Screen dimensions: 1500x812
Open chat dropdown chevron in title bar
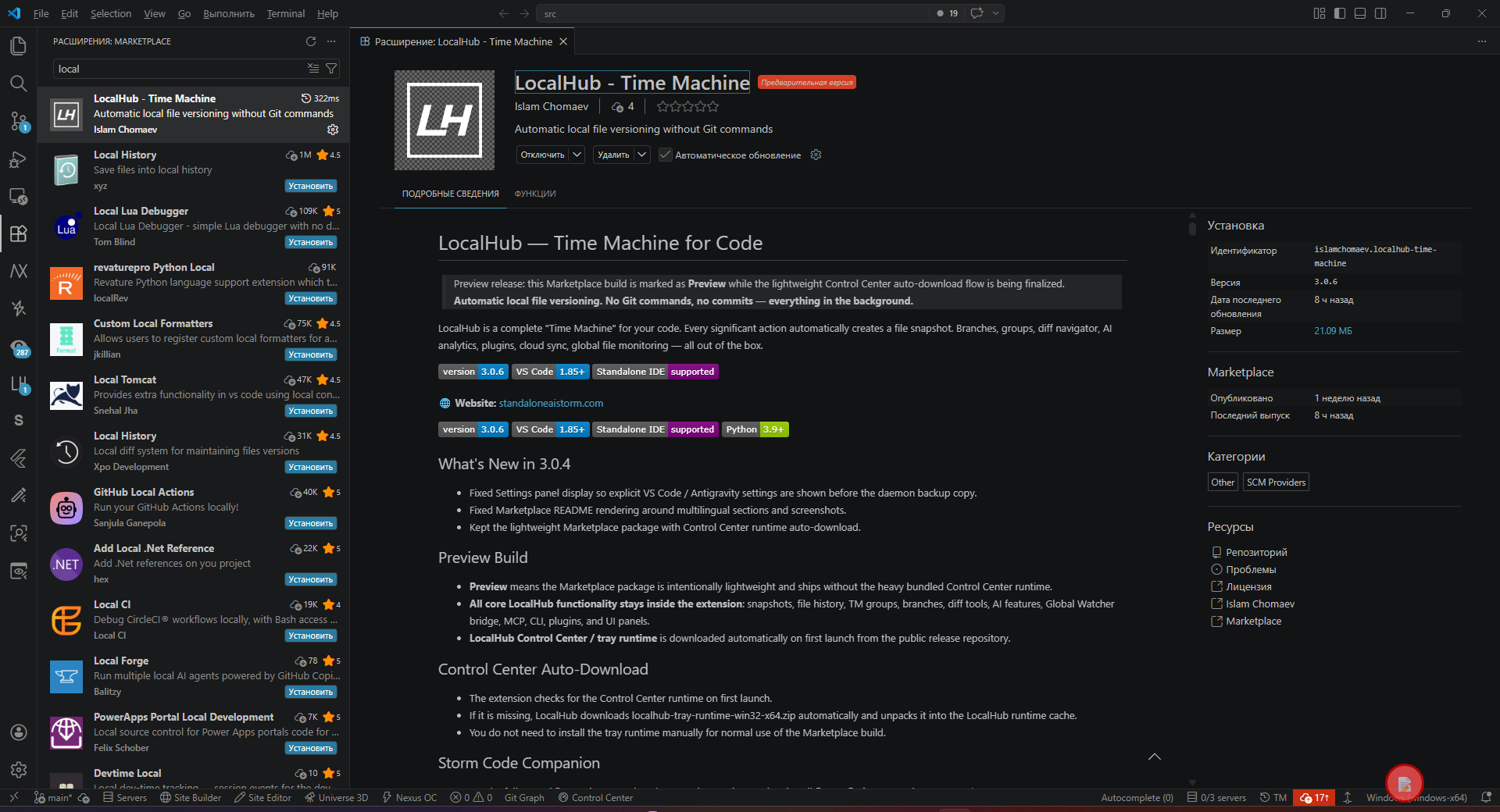click(995, 13)
